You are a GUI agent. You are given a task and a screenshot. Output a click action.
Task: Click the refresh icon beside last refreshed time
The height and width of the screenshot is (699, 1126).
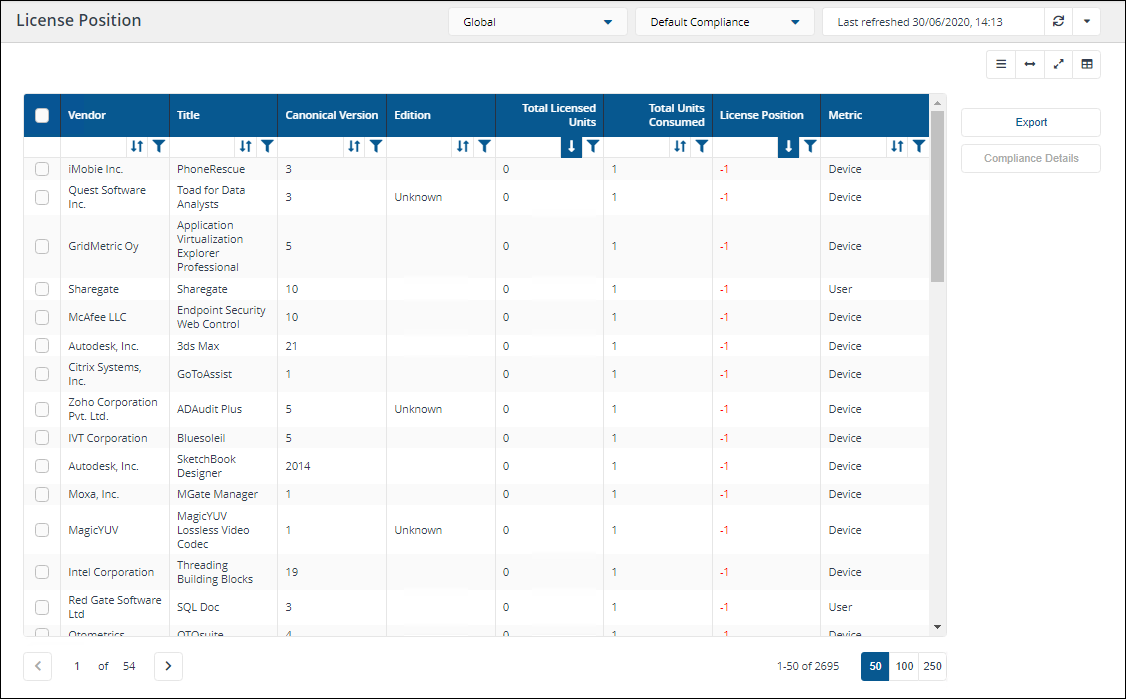click(1058, 22)
